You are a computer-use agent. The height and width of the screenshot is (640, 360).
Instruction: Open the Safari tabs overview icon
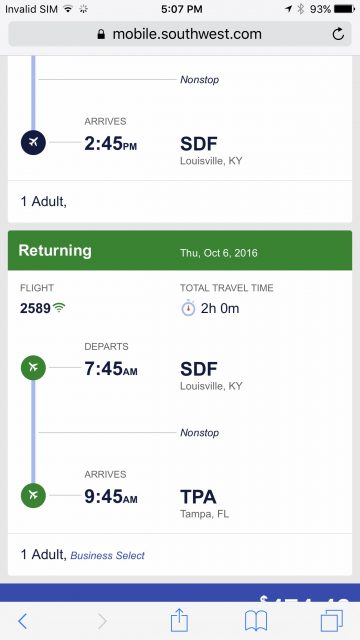(x=332, y=621)
